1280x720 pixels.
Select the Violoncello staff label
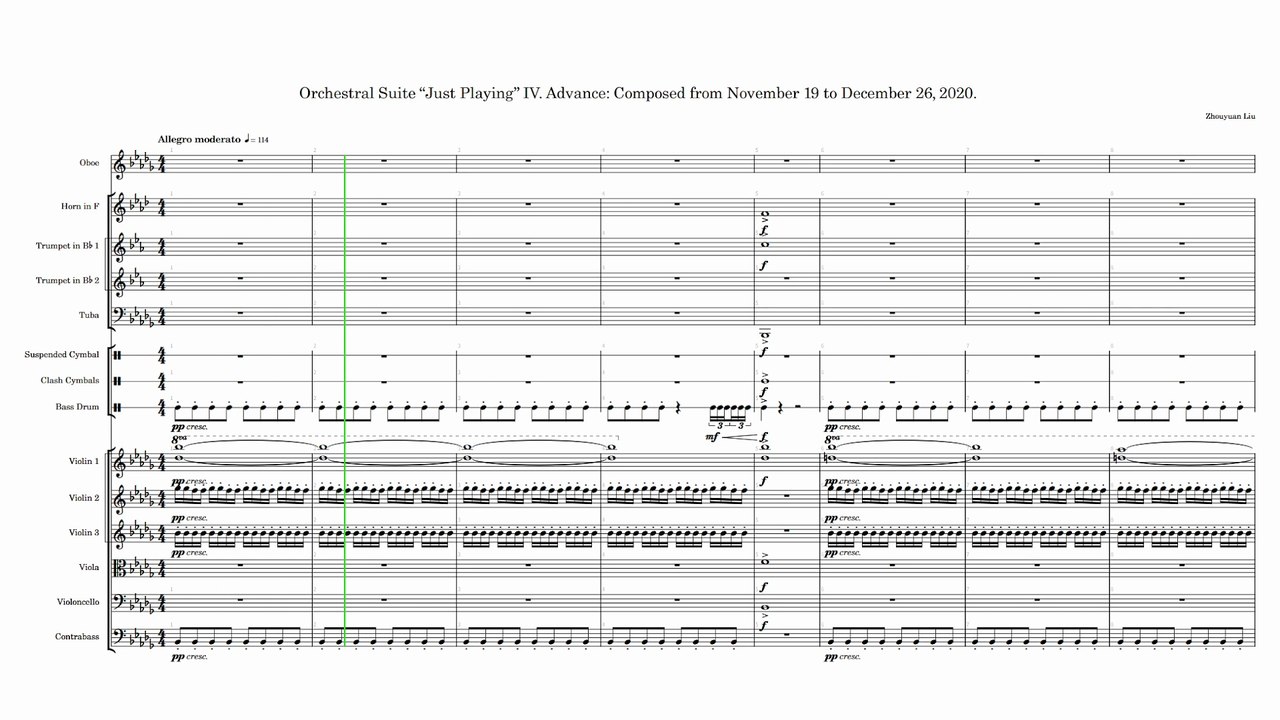[x=78, y=602]
